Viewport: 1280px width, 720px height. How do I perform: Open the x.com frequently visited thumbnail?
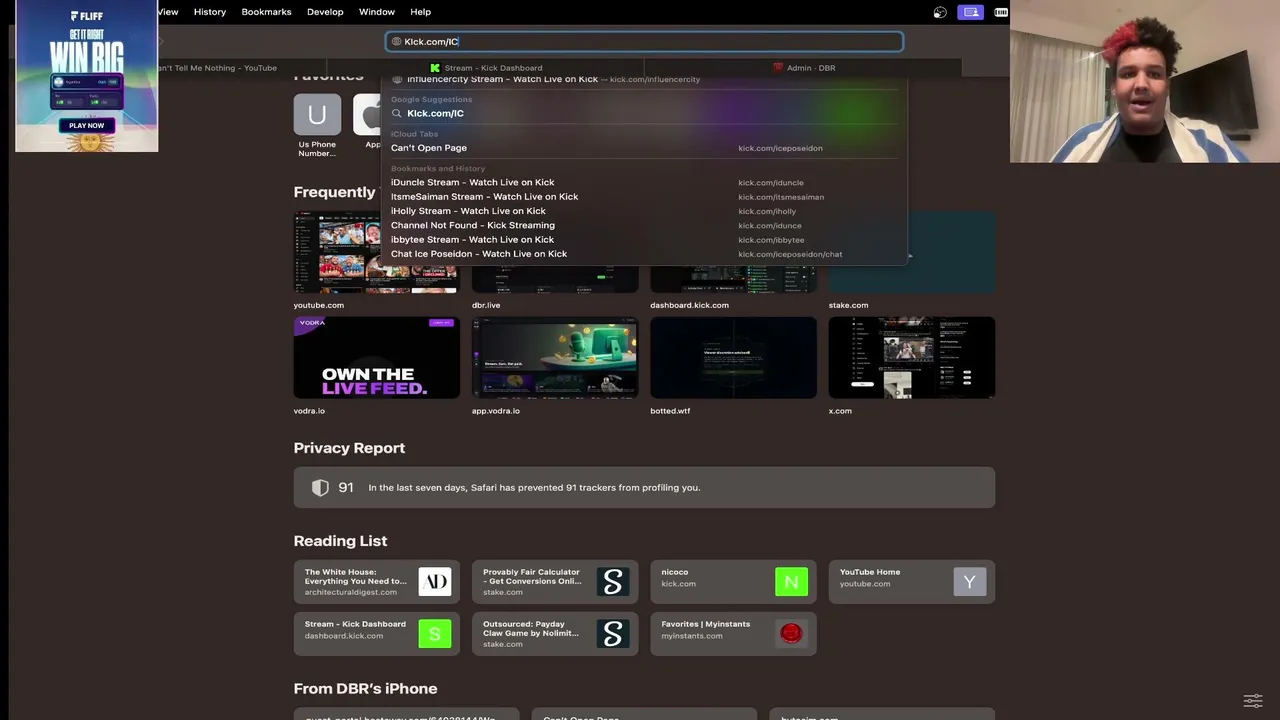[x=912, y=358]
